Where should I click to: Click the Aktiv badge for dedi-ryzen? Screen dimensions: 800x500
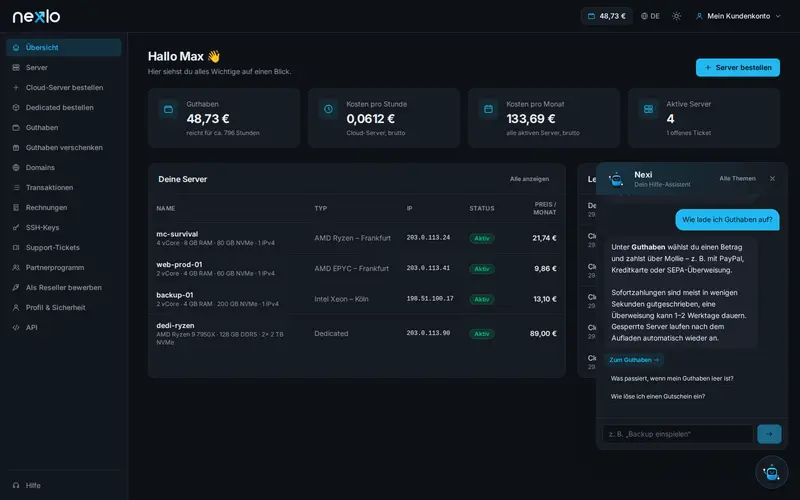[x=482, y=334]
